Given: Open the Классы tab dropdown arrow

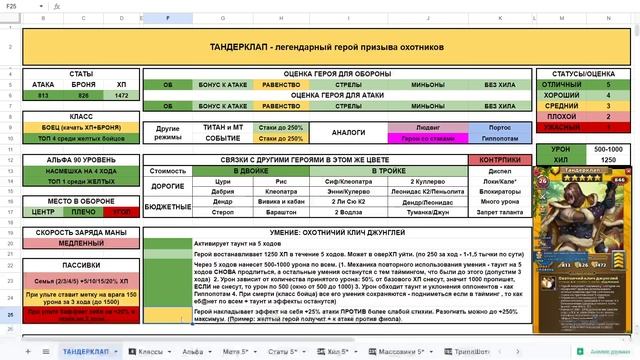Looking at the screenshot, I should (x=169, y=351).
